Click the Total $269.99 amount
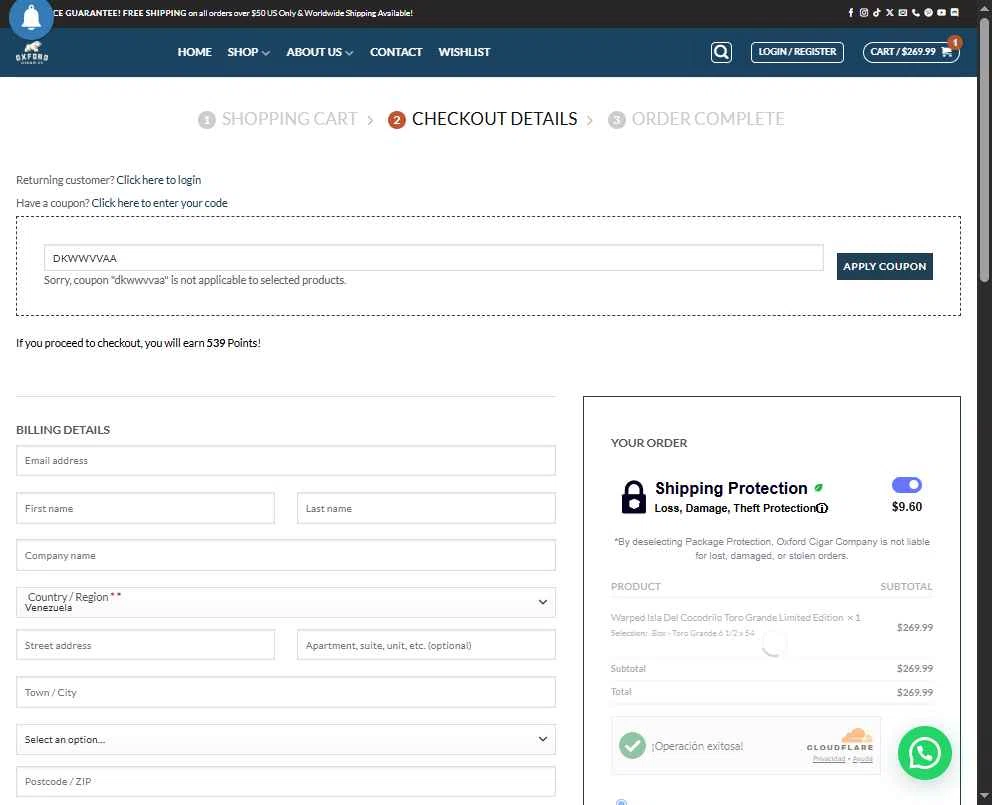 coord(914,692)
